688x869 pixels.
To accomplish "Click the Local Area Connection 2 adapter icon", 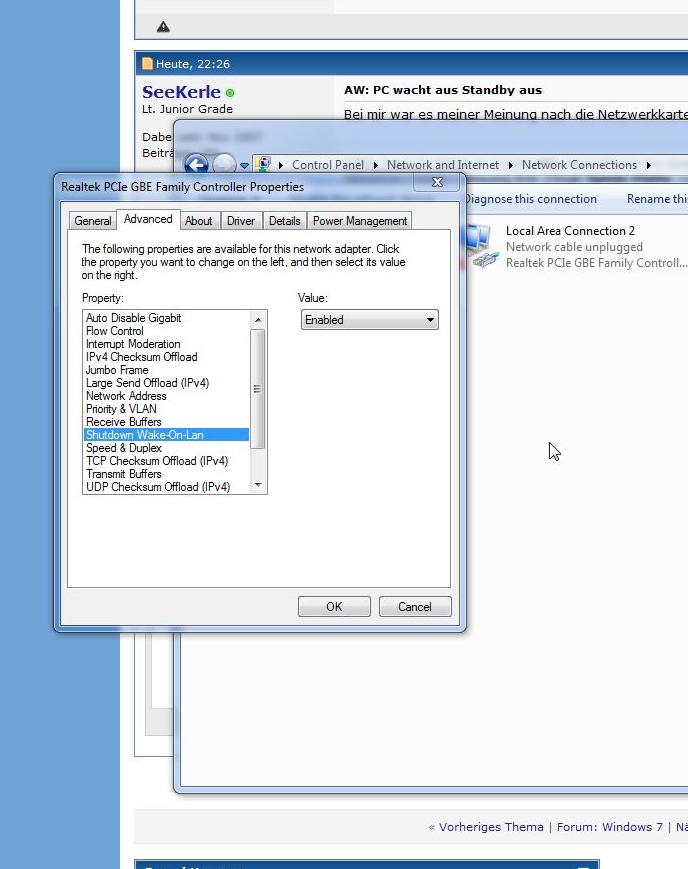I will 480,247.
